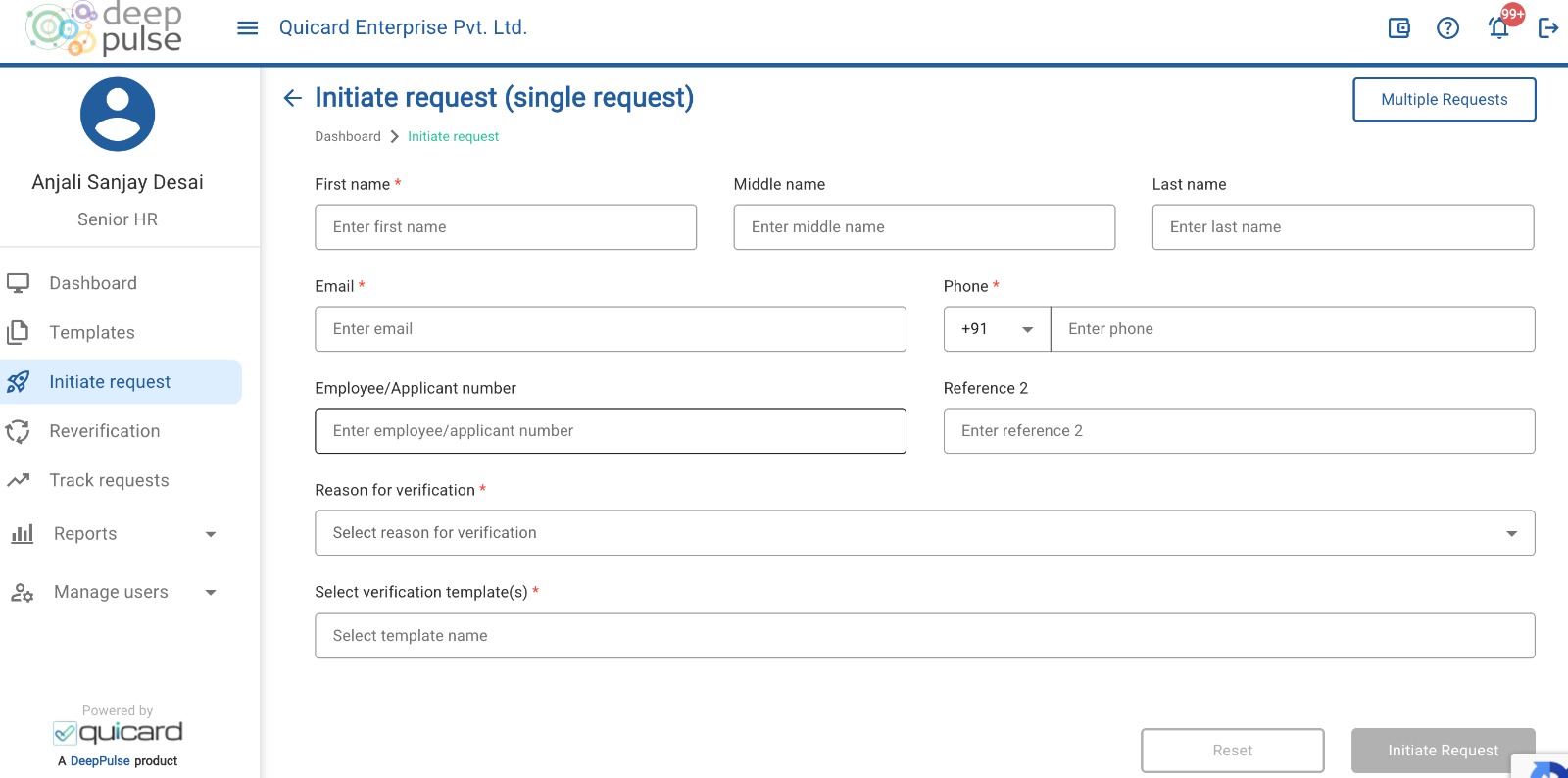Open the Reason for verification dropdown
This screenshot has height=778, width=1568.
coord(924,533)
